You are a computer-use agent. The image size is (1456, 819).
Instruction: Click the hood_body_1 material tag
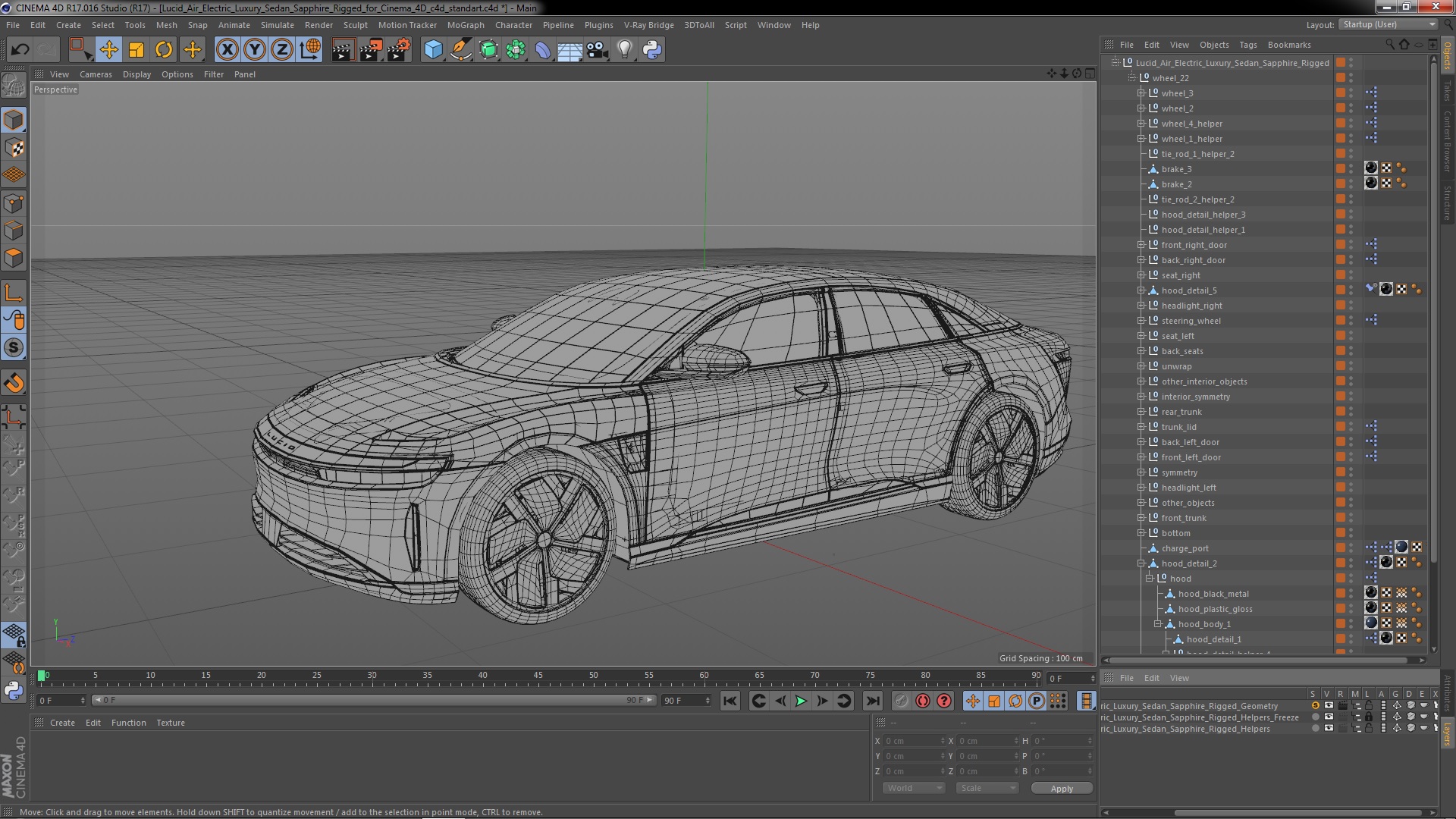1371,623
